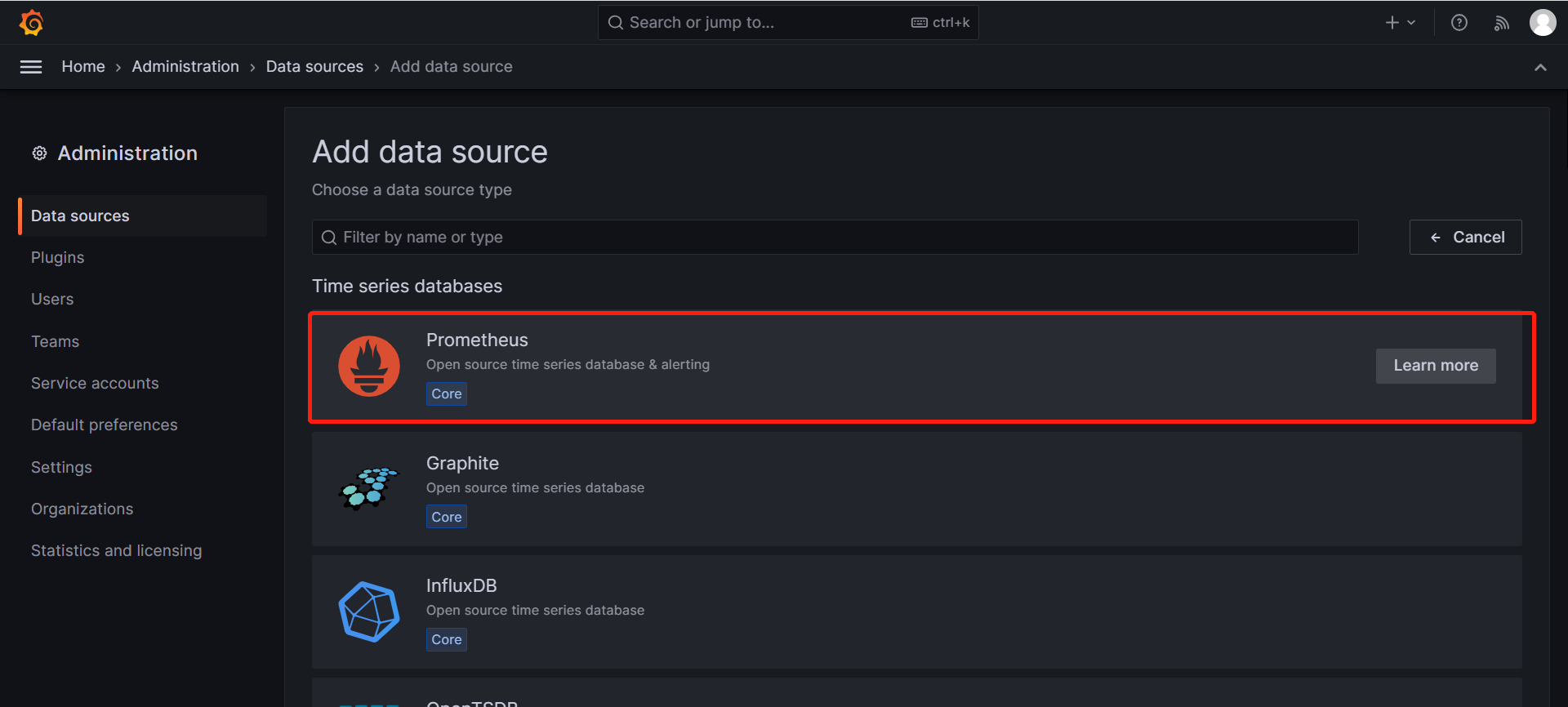
Task: Go to Home via breadcrumb
Action: pyautogui.click(x=83, y=67)
